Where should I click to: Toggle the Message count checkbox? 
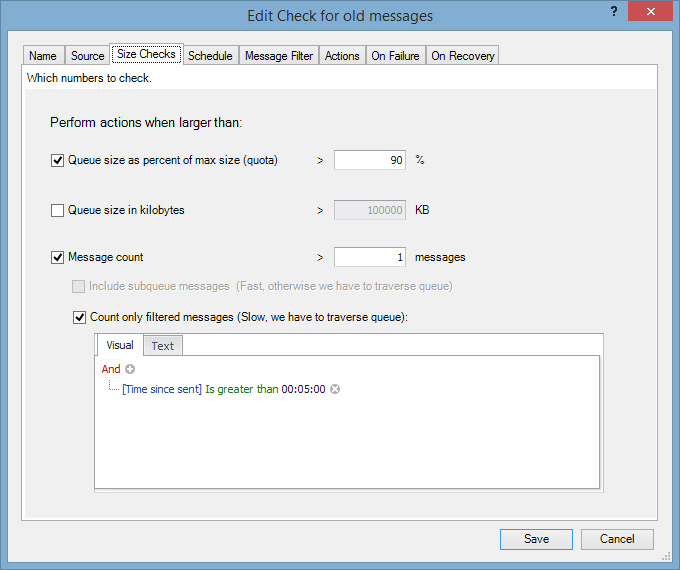pos(57,257)
